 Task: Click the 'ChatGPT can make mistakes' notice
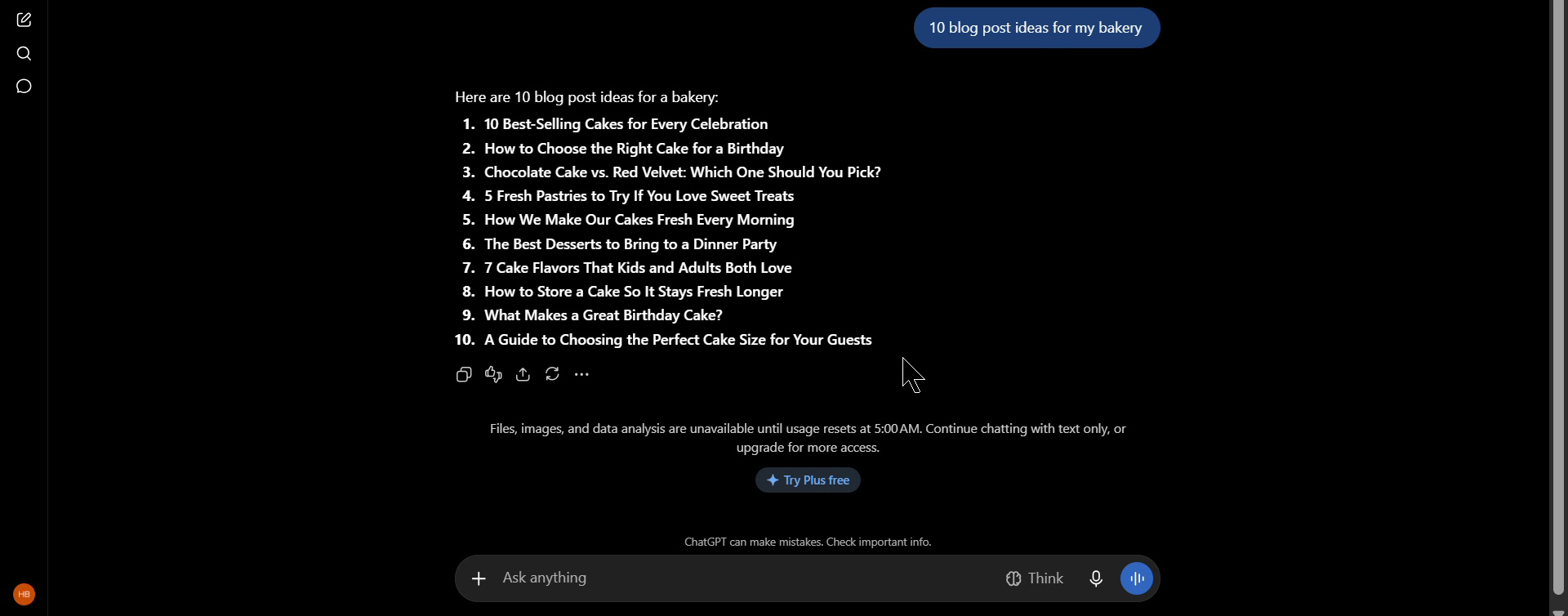[x=808, y=542]
